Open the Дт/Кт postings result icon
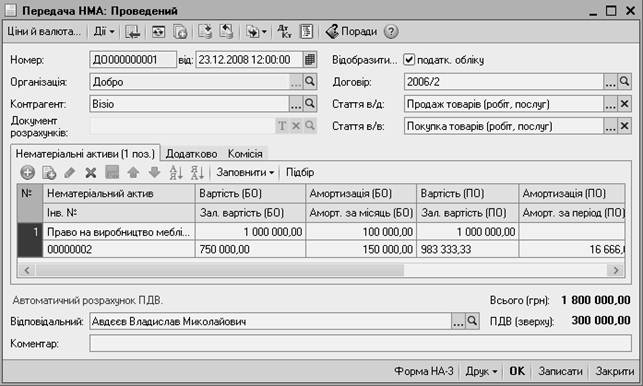The height and width of the screenshot is (386, 643). click(285, 32)
